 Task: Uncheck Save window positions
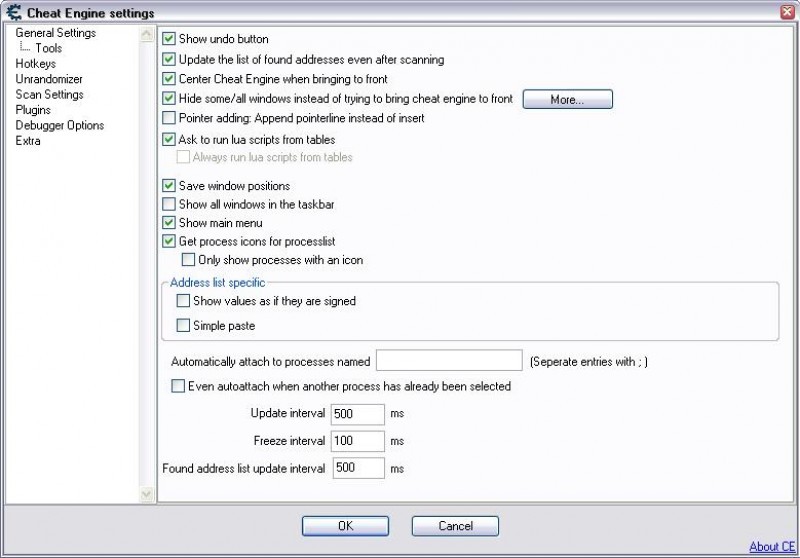[168, 186]
